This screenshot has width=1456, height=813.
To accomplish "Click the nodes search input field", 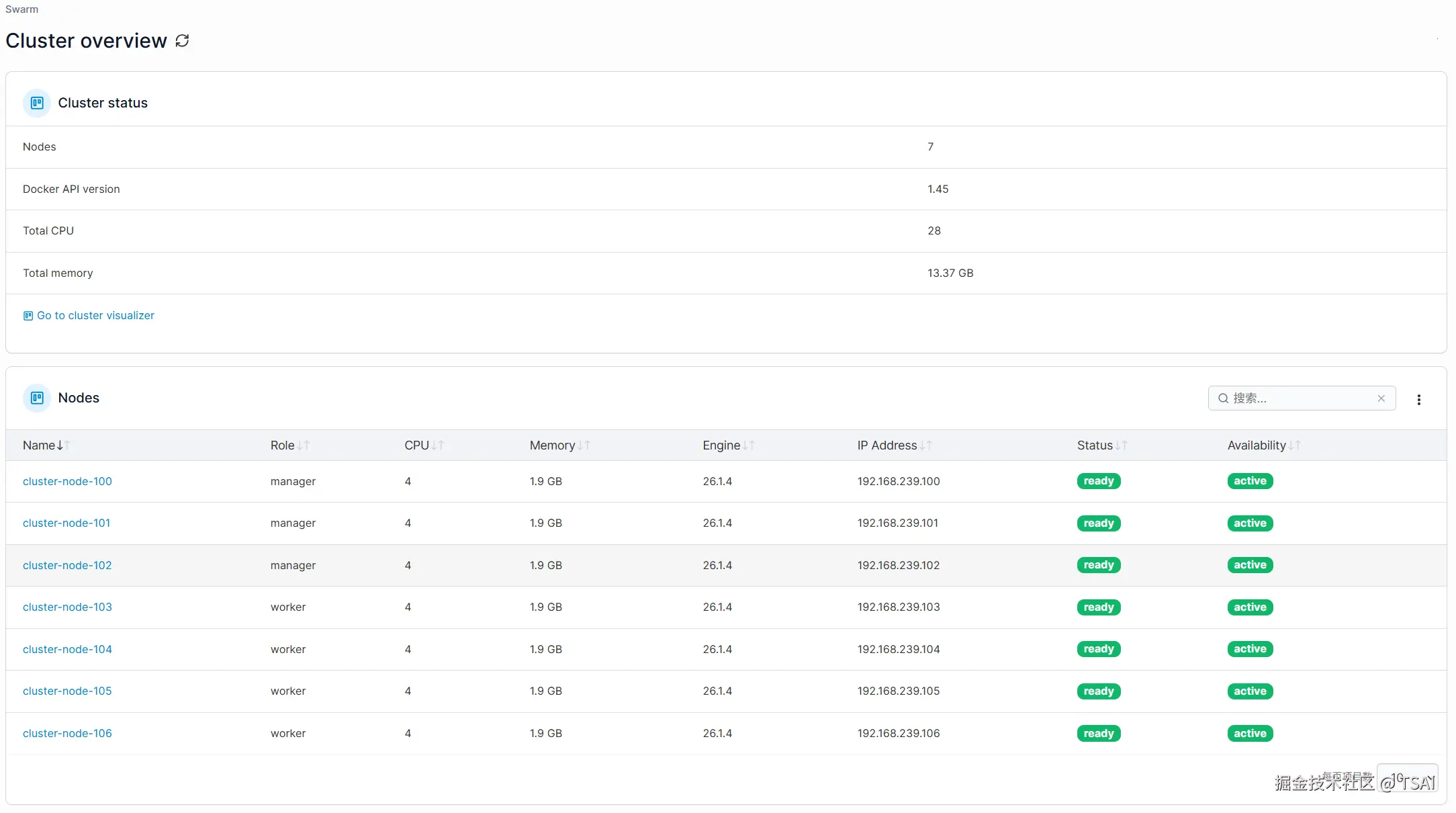I will pos(1300,398).
